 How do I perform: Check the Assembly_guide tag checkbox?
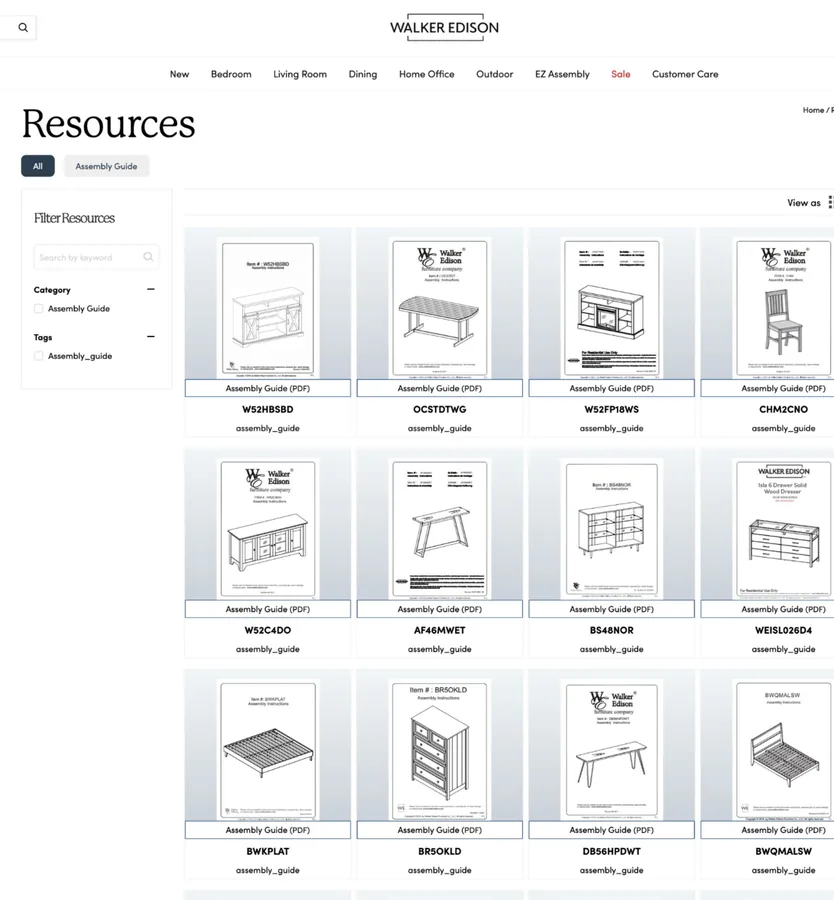coord(38,356)
